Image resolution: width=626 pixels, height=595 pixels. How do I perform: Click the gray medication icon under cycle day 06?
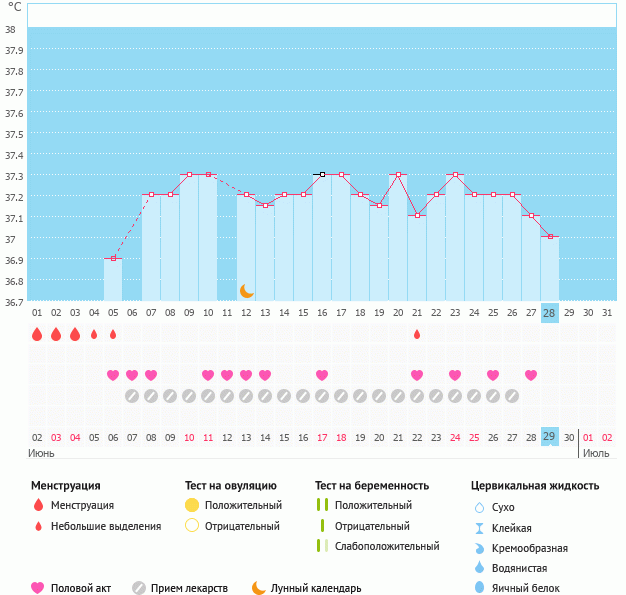pyautogui.click(x=132, y=396)
